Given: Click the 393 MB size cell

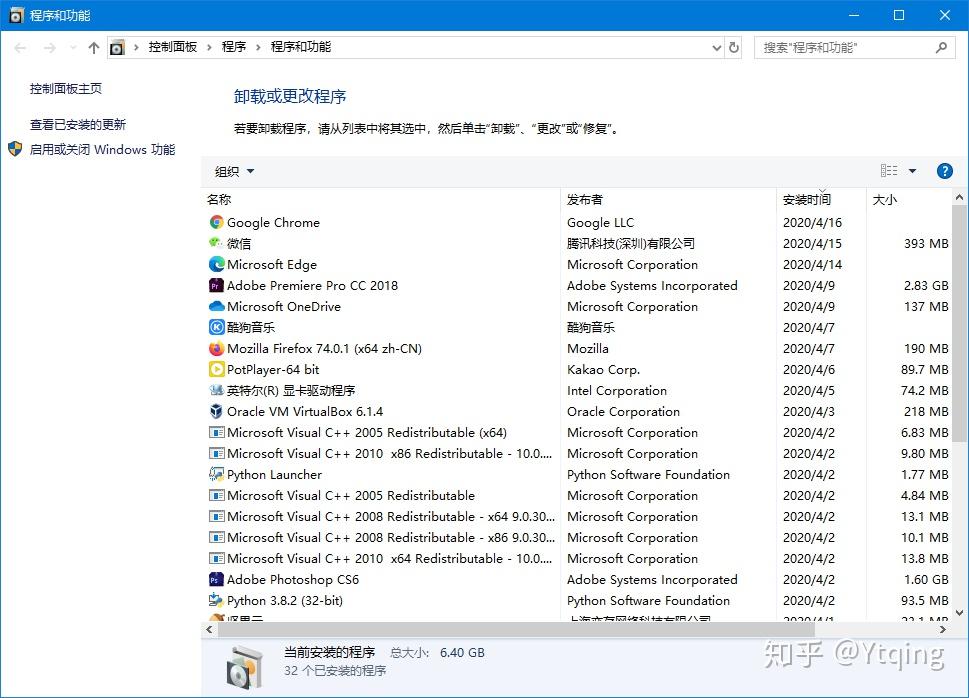Looking at the screenshot, I should 926,244.
